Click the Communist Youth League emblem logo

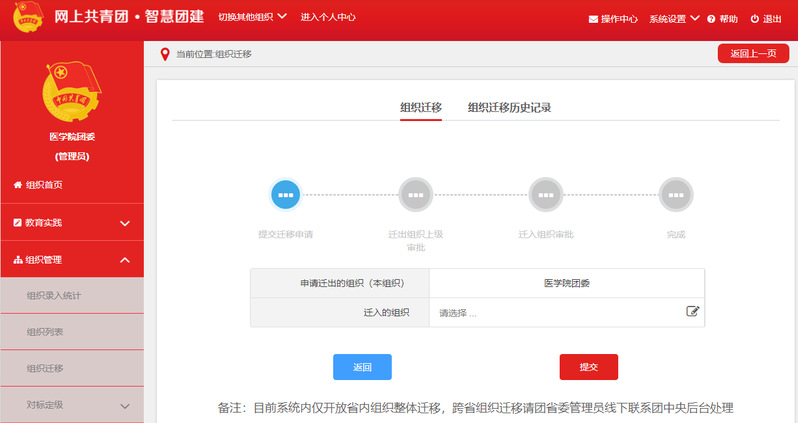click(x=71, y=92)
